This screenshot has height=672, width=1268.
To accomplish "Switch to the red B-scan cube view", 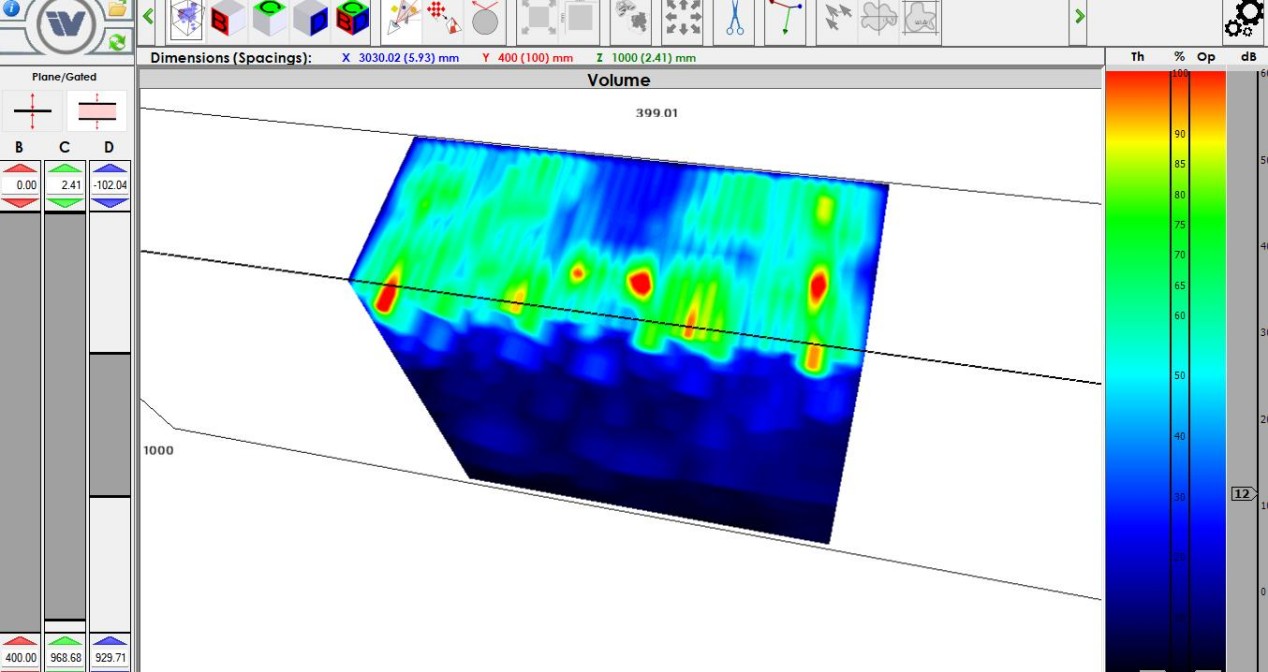I will pos(227,18).
